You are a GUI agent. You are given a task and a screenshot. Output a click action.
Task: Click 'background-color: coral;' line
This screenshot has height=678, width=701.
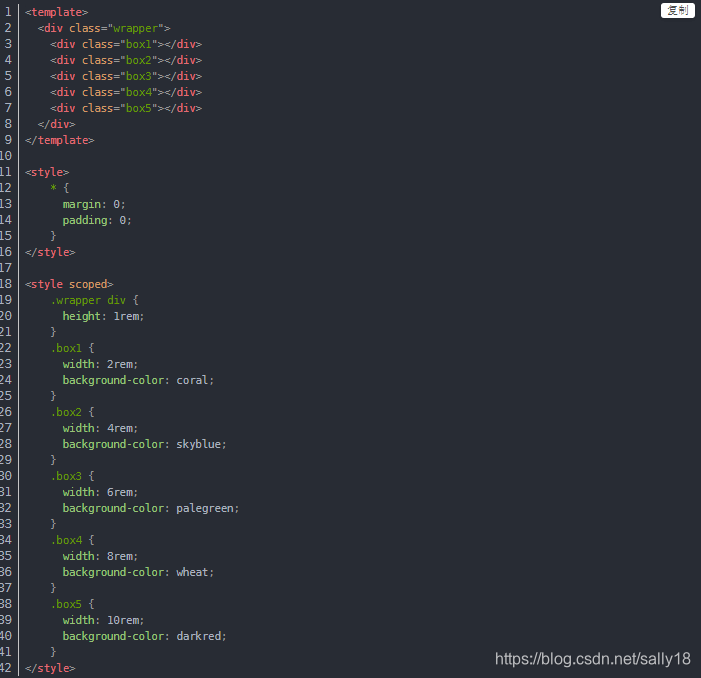tap(138, 380)
